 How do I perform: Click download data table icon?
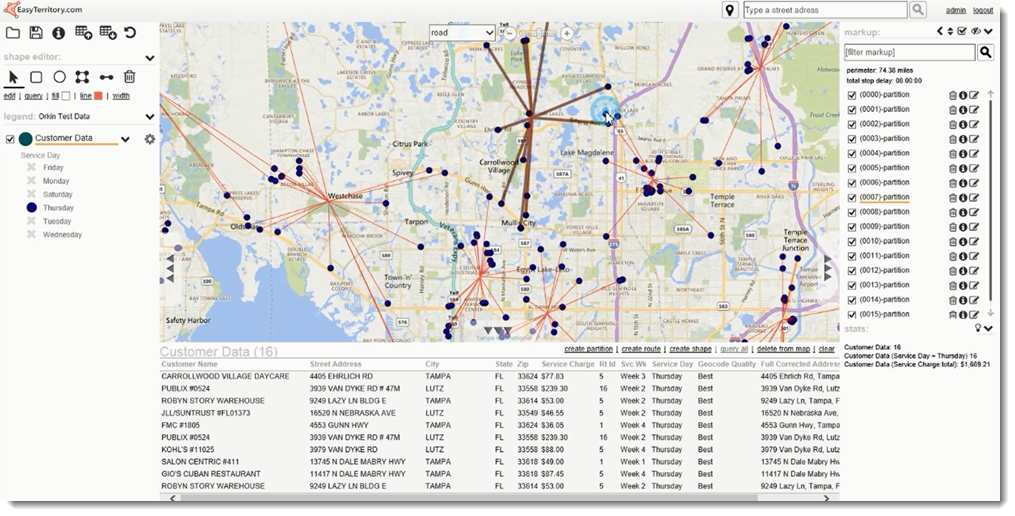(107, 33)
